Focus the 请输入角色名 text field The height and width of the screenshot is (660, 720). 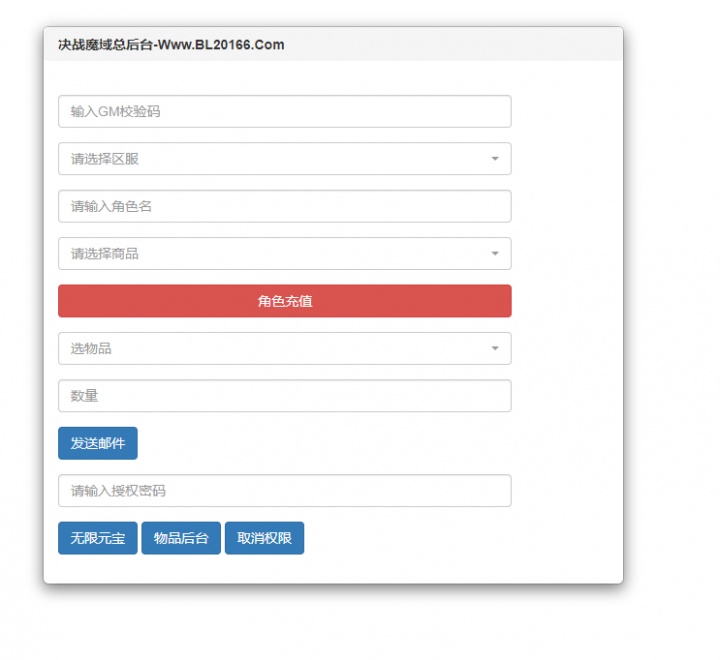click(x=285, y=206)
